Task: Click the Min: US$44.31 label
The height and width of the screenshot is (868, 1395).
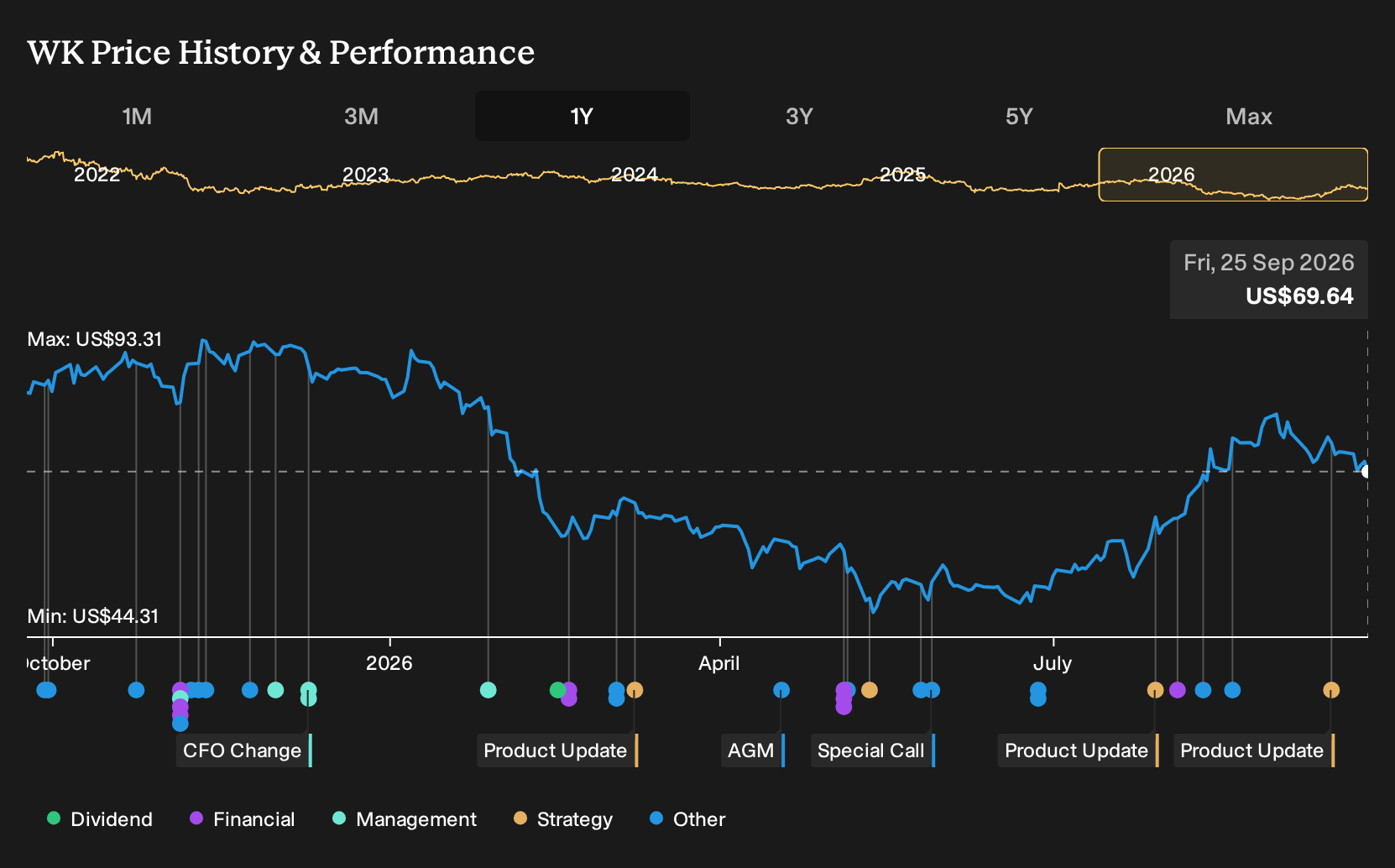Action: pos(93,616)
